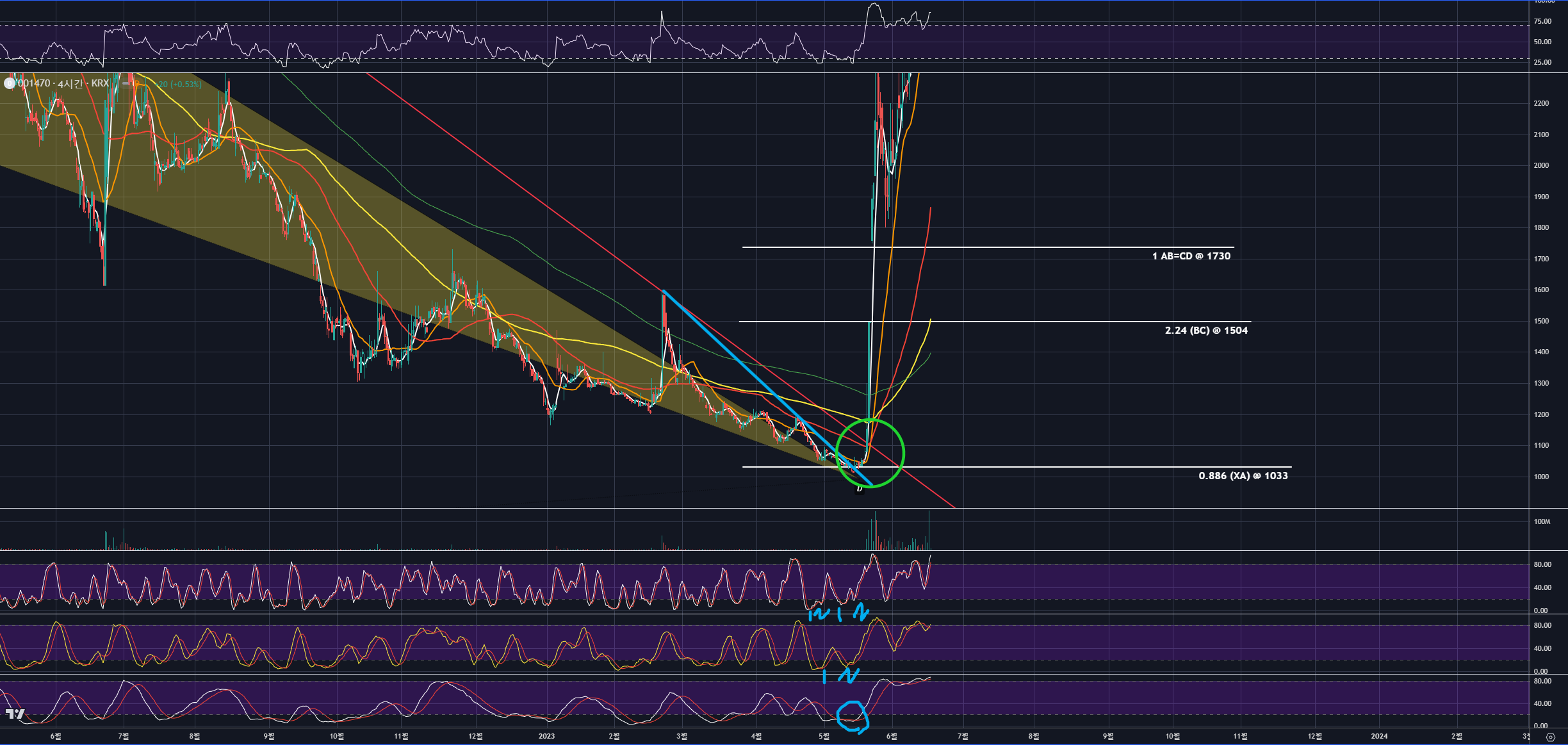Click the 2000 level on price scale
Viewport: 1568px width, 745px height.
pyautogui.click(x=1541, y=165)
